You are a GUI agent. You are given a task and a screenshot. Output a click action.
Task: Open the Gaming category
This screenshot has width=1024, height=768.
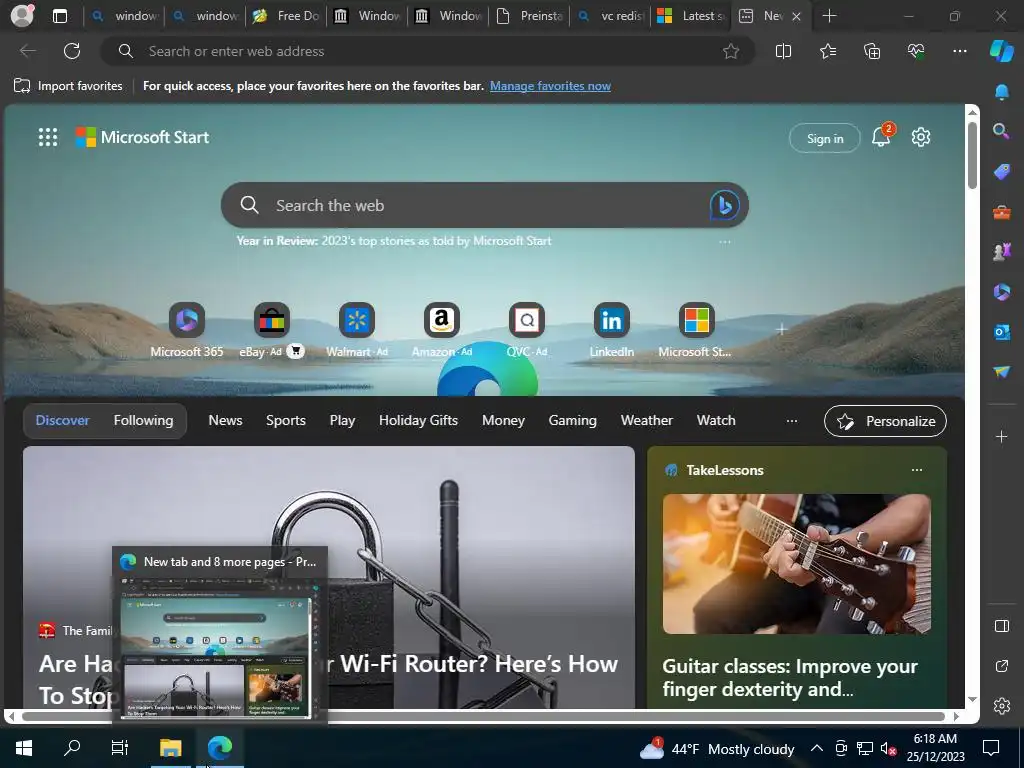click(x=572, y=421)
